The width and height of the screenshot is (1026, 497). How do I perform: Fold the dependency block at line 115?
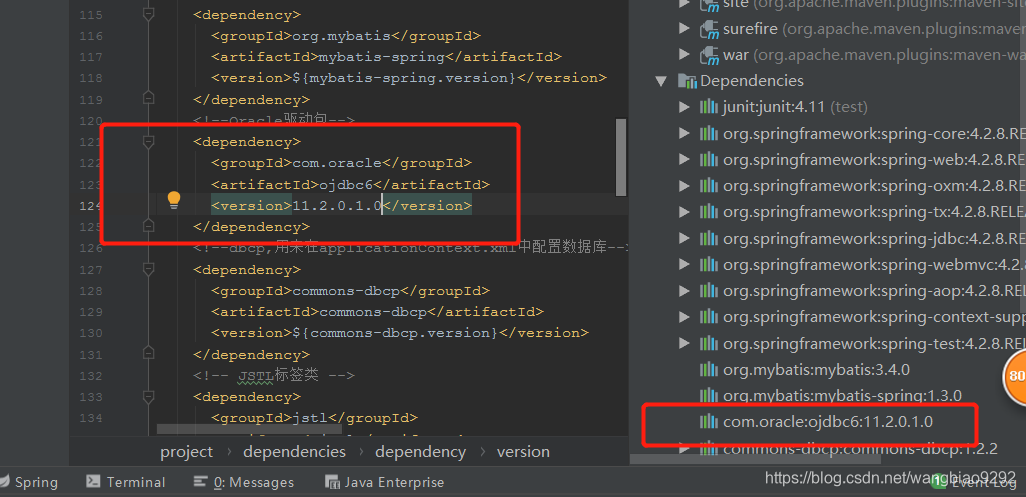149,14
